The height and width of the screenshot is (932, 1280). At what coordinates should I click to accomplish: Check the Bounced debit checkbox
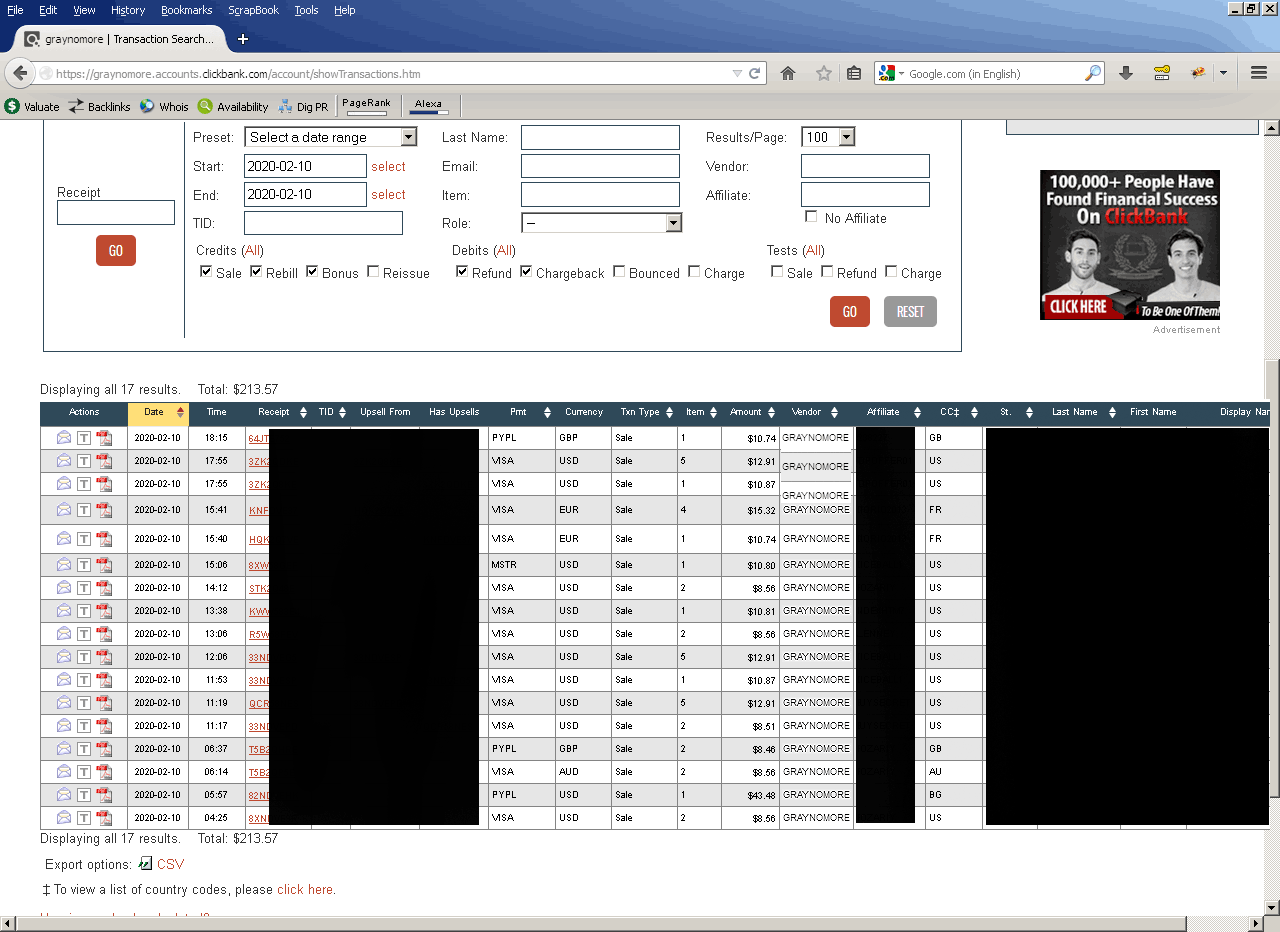click(x=619, y=272)
